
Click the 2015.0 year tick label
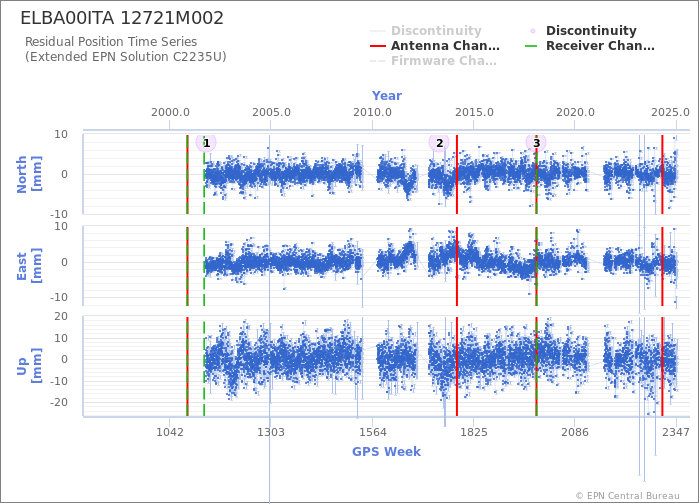(x=474, y=112)
